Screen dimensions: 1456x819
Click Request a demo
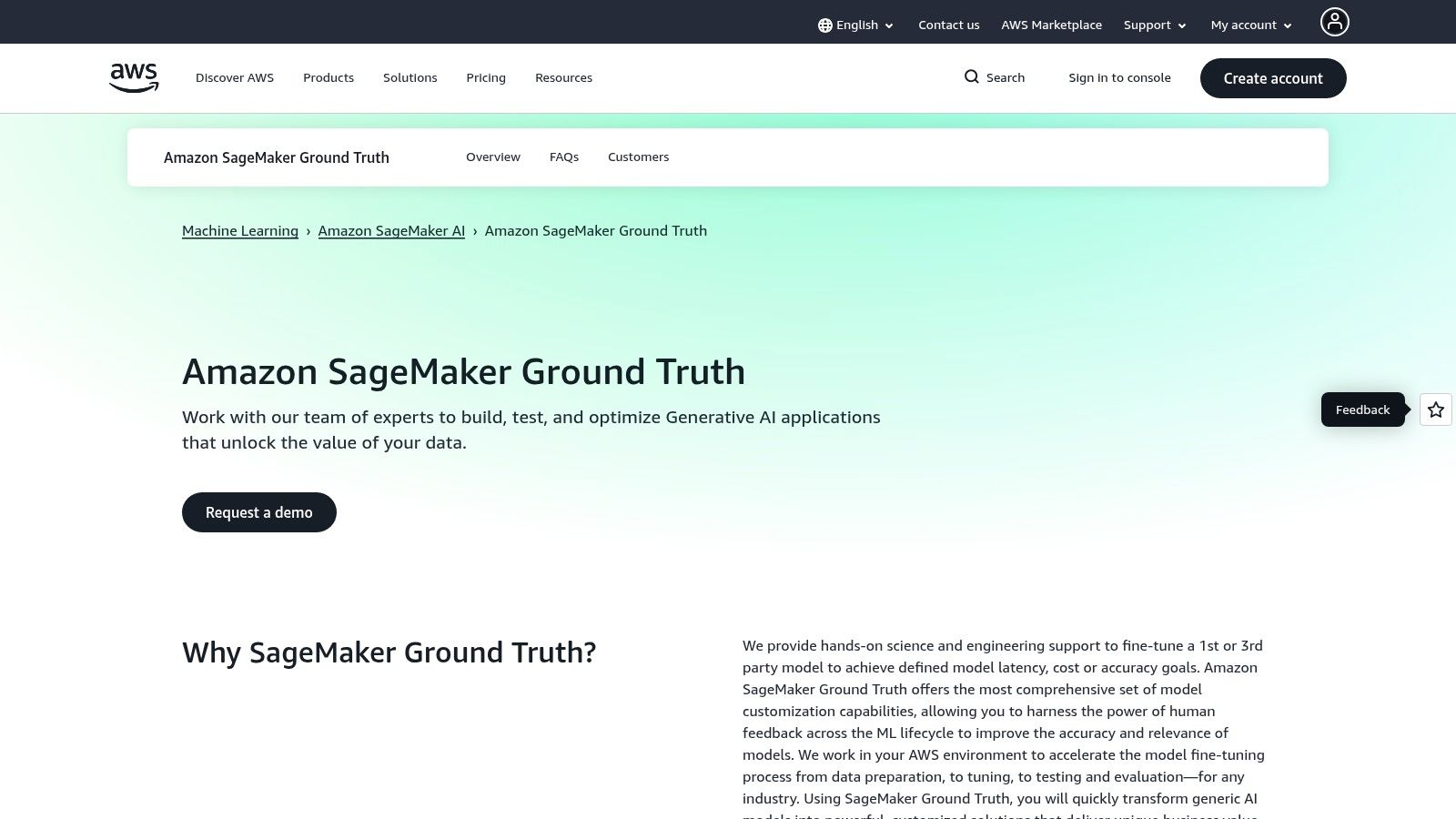coord(258,511)
